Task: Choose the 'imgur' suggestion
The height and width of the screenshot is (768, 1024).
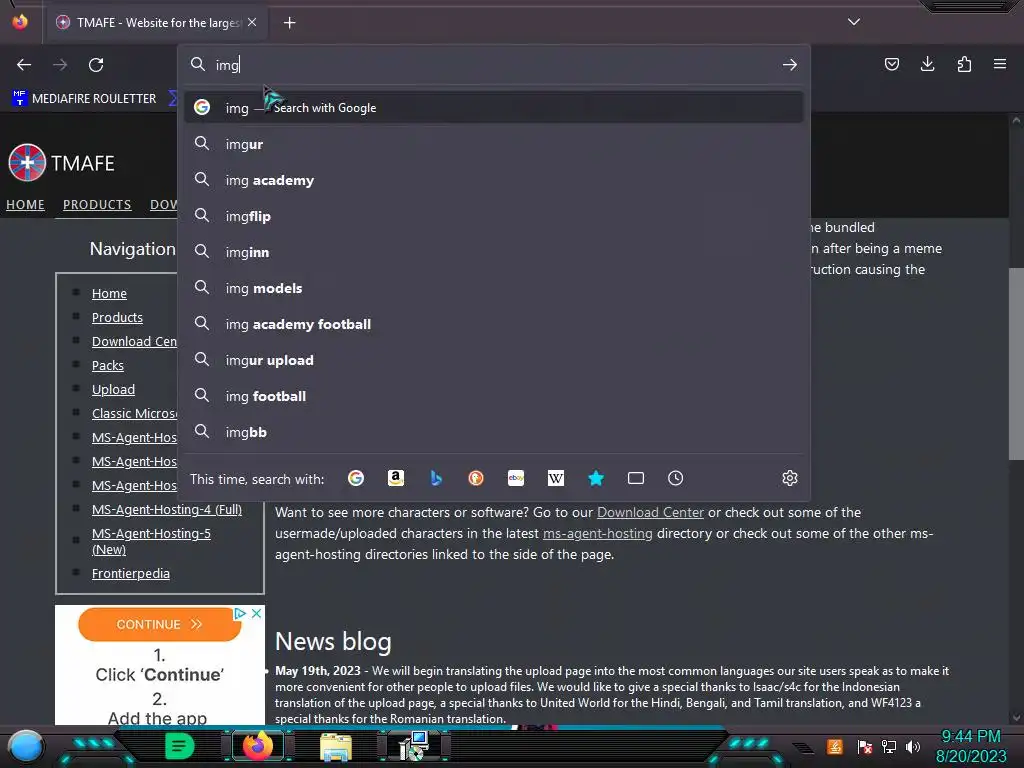Action: pos(494,144)
